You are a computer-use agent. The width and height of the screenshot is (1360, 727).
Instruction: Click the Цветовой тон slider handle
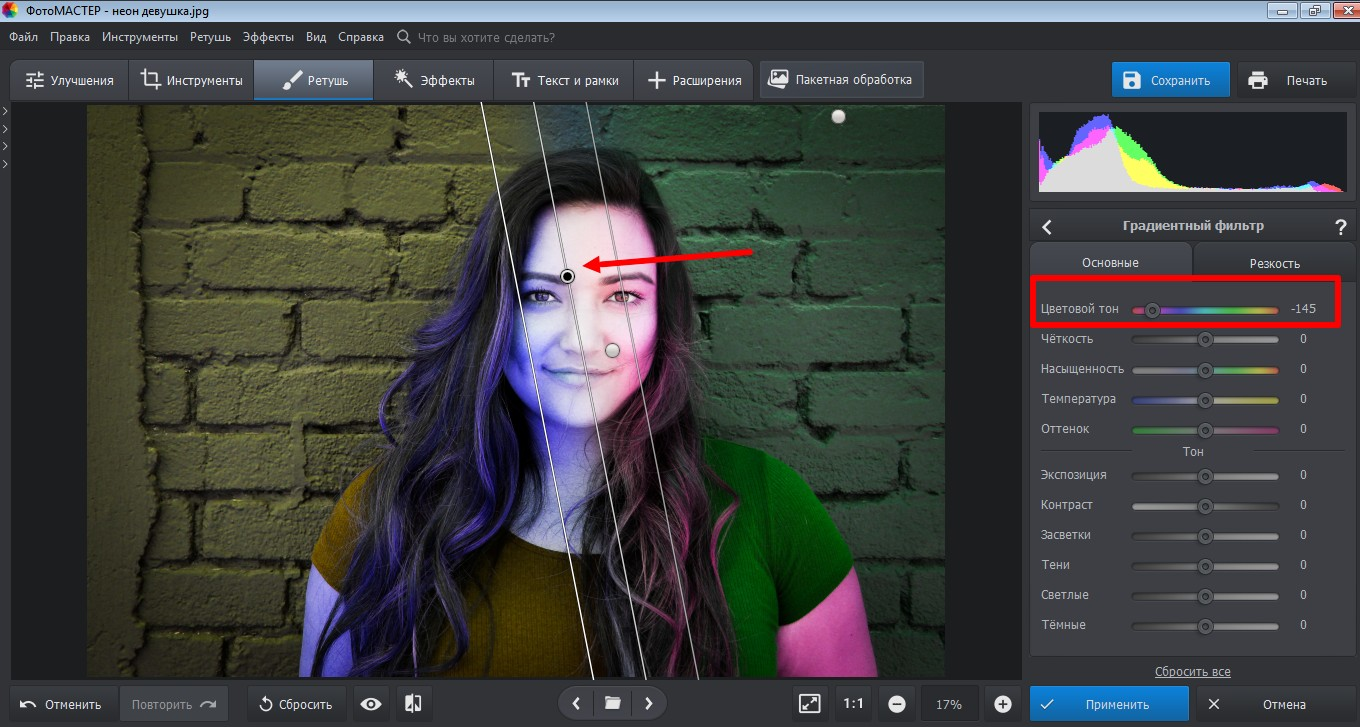coord(1152,310)
